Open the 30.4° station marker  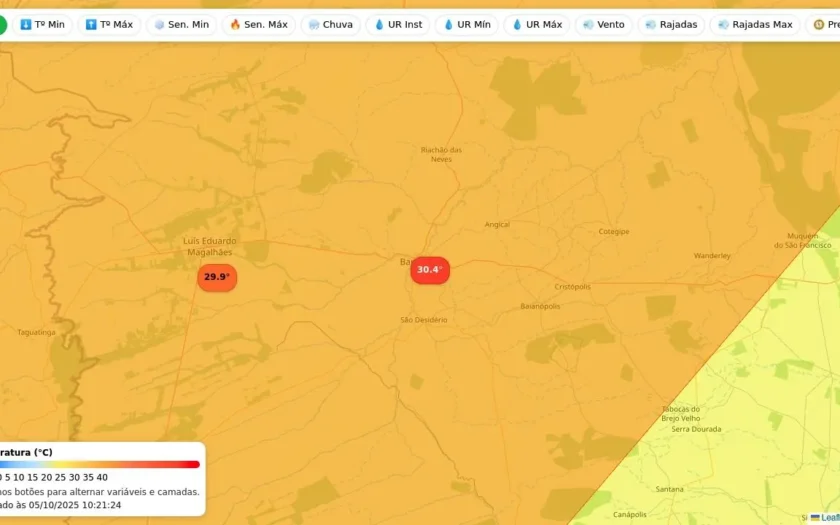430,270
